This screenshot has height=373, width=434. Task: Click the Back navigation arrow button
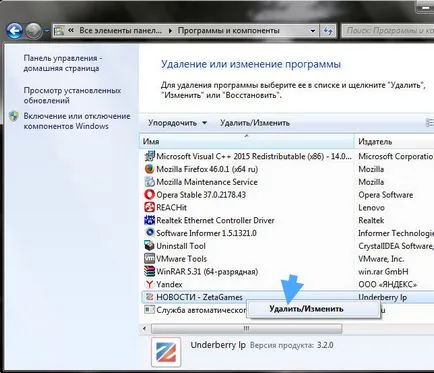(14, 31)
